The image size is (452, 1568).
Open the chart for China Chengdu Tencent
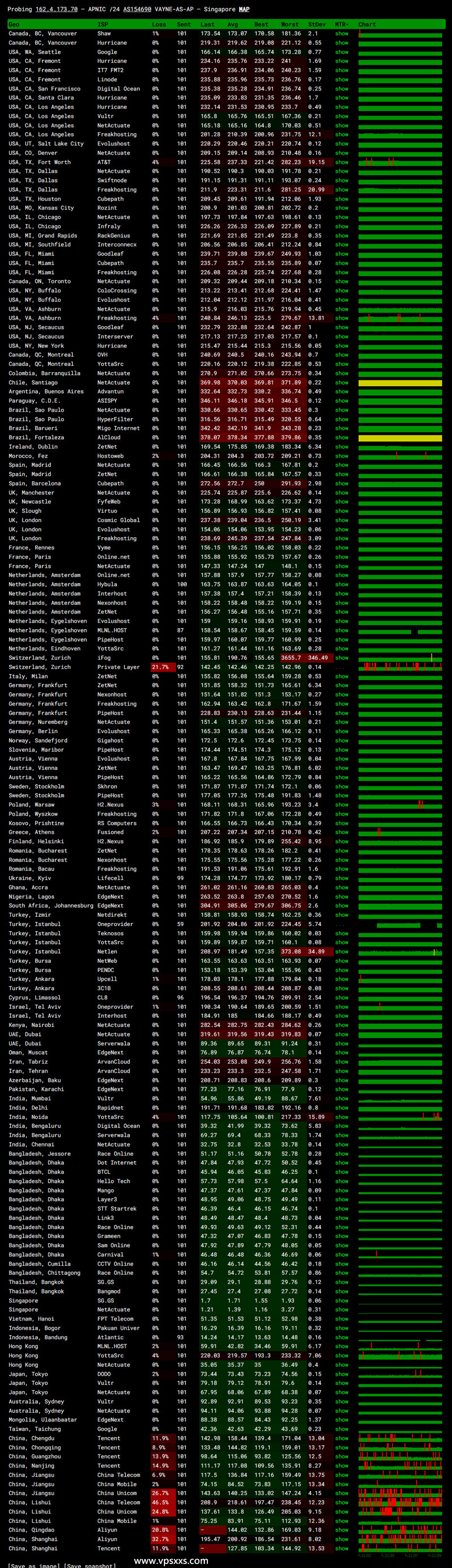coord(400,1438)
